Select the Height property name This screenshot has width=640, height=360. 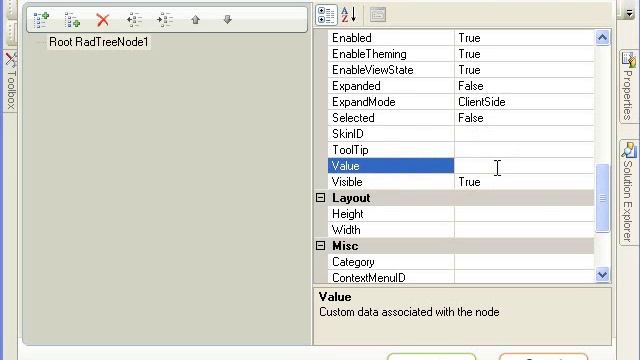pos(347,214)
